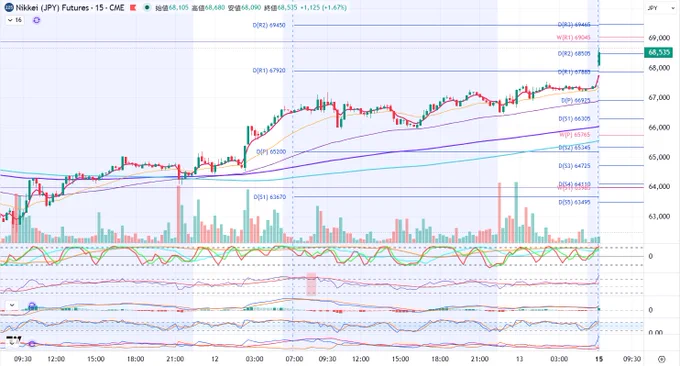Click the W(P) 65765 weekly pivot label
680x366 pixels.
click(x=574, y=135)
